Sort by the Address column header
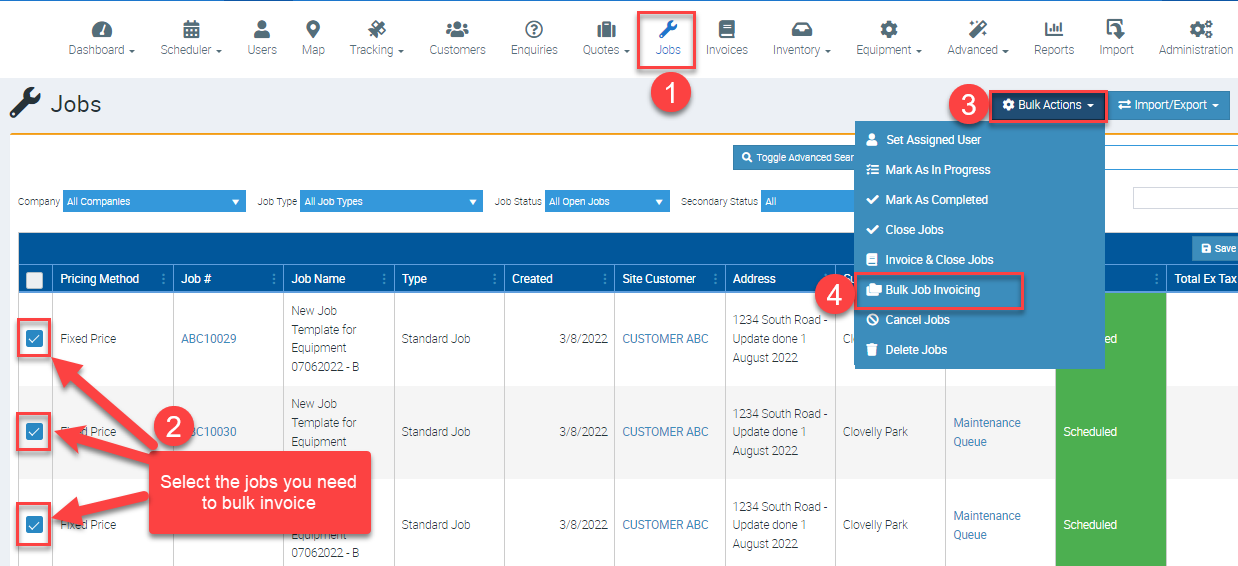This screenshot has height=566, width=1238. click(x=754, y=279)
